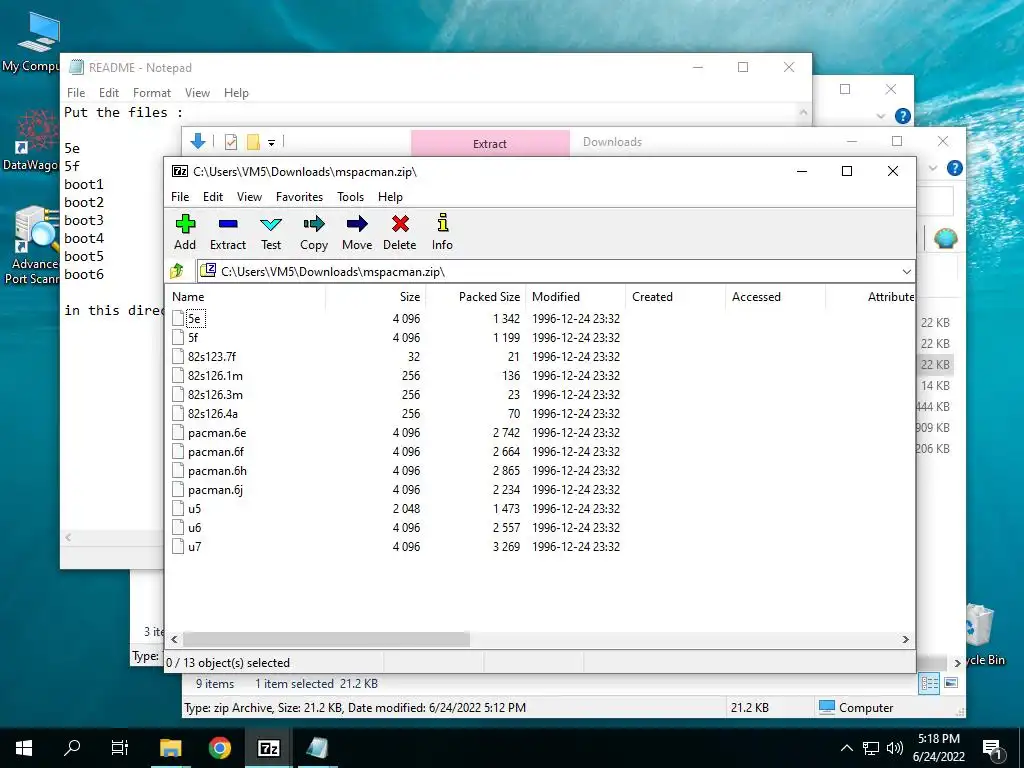The image size is (1024, 768).
Task: Click the Add toolbar icon in 7-Zip
Action: pyautogui.click(x=185, y=232)
